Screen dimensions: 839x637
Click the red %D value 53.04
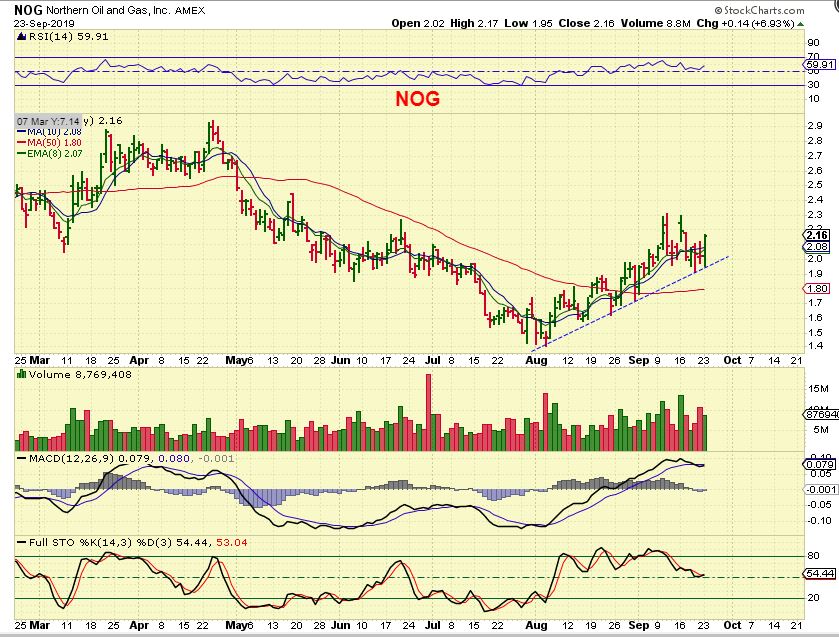tap(232, 543)
